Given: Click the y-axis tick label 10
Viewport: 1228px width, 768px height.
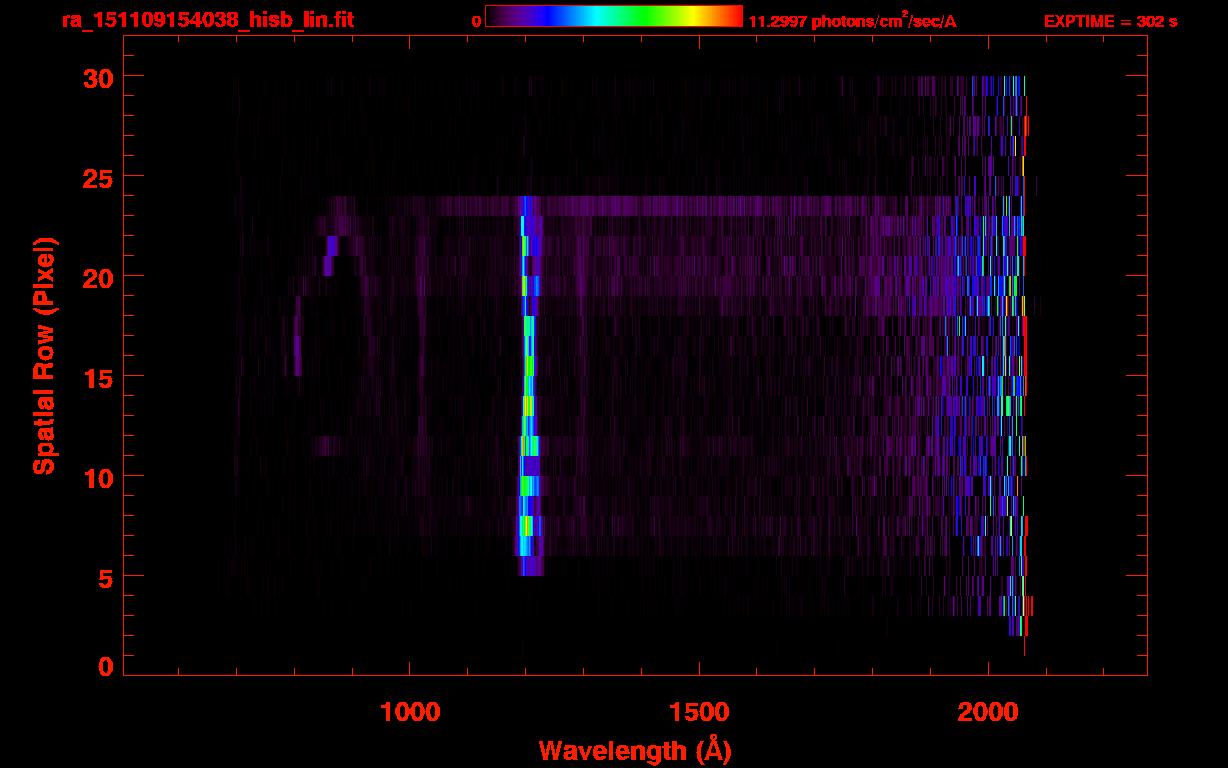Looking at the screenshot, I should click(x=98, y=477).
